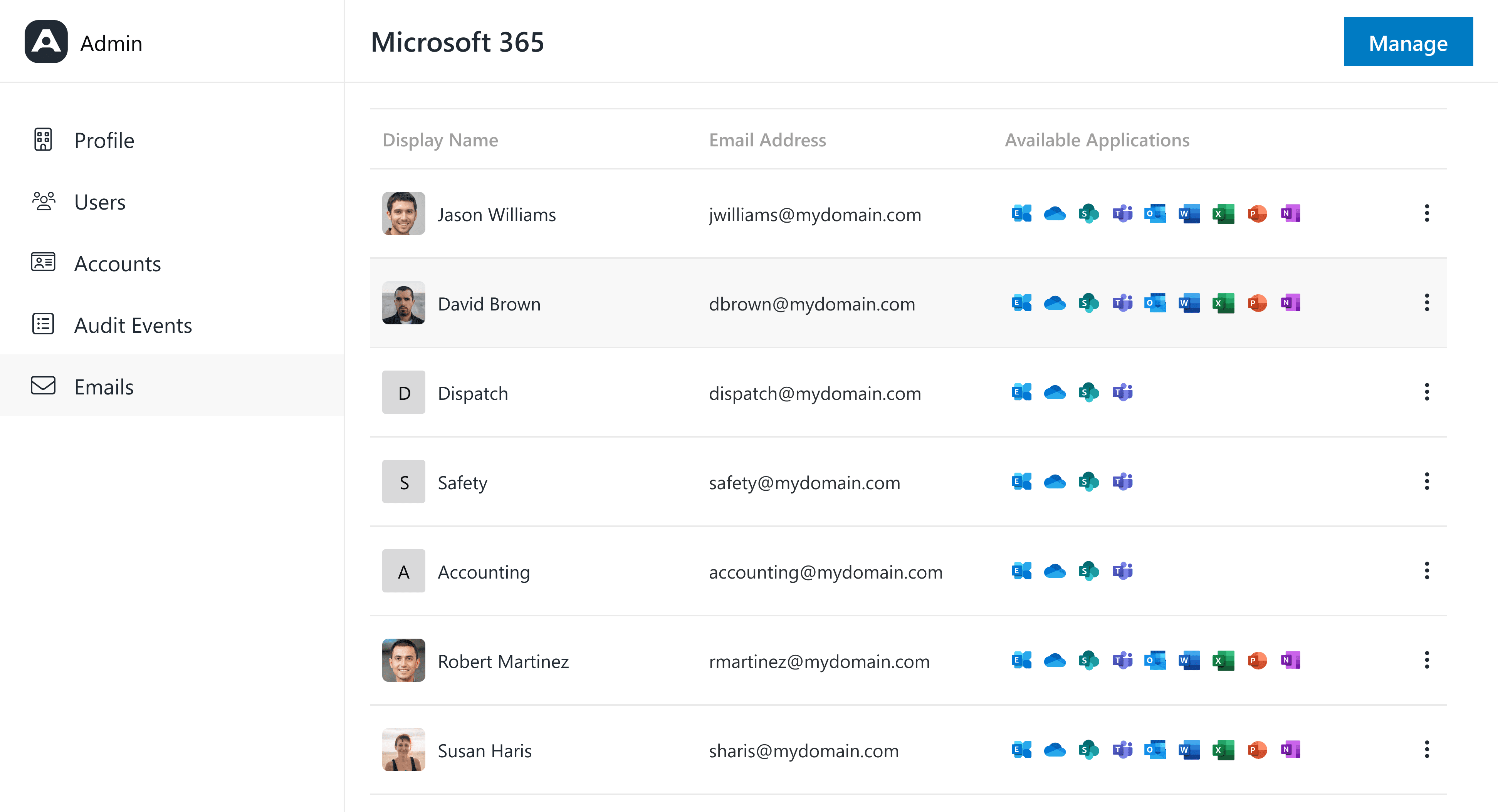Image resolution: width=1498 pixels, height=812 pixels.
Task: Open Dispatch row kebab menu
Action: pyautogui.click(x=1426, y=393)
